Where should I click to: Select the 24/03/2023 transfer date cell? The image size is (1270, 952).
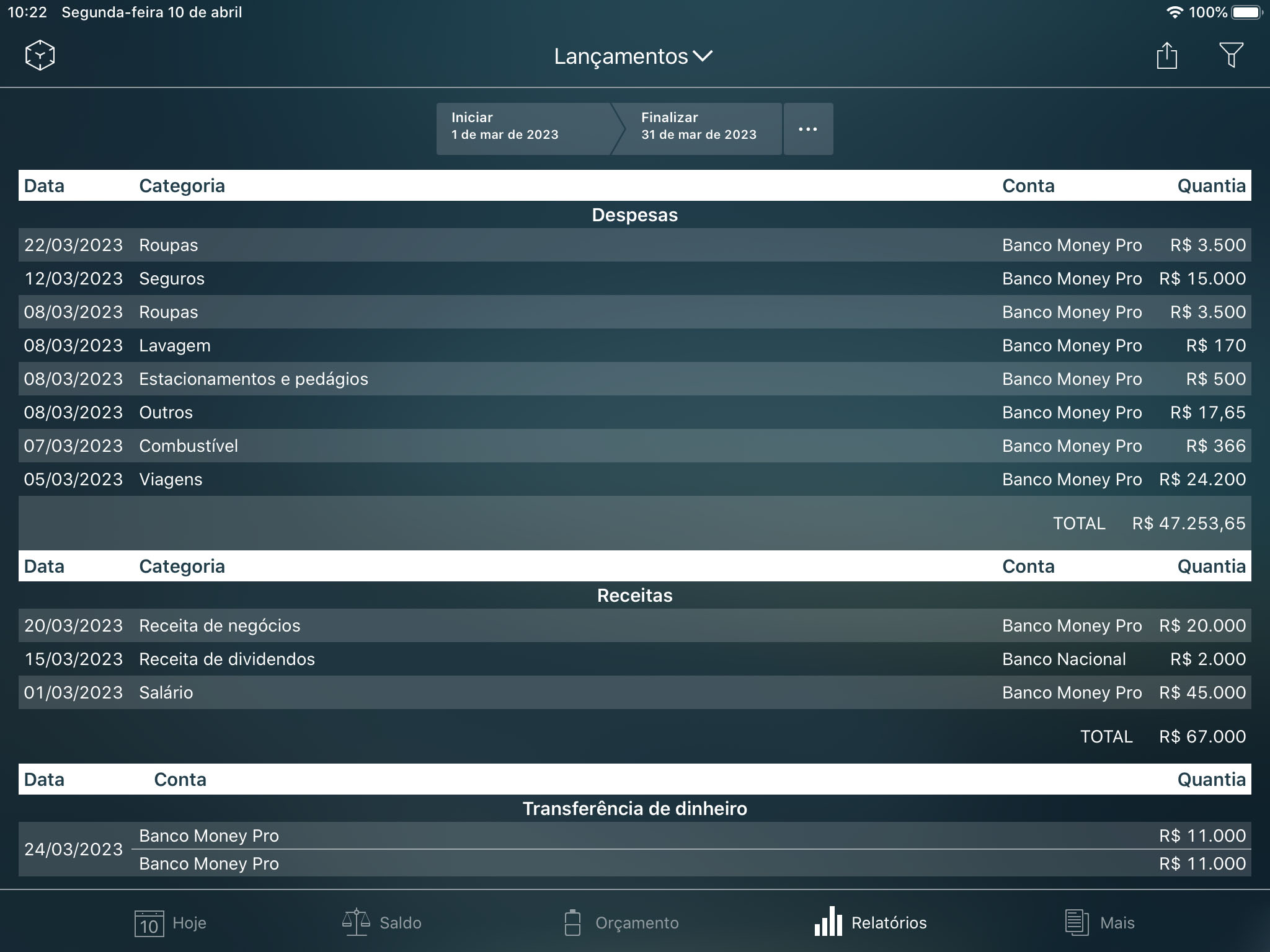[x=74, y=849]
